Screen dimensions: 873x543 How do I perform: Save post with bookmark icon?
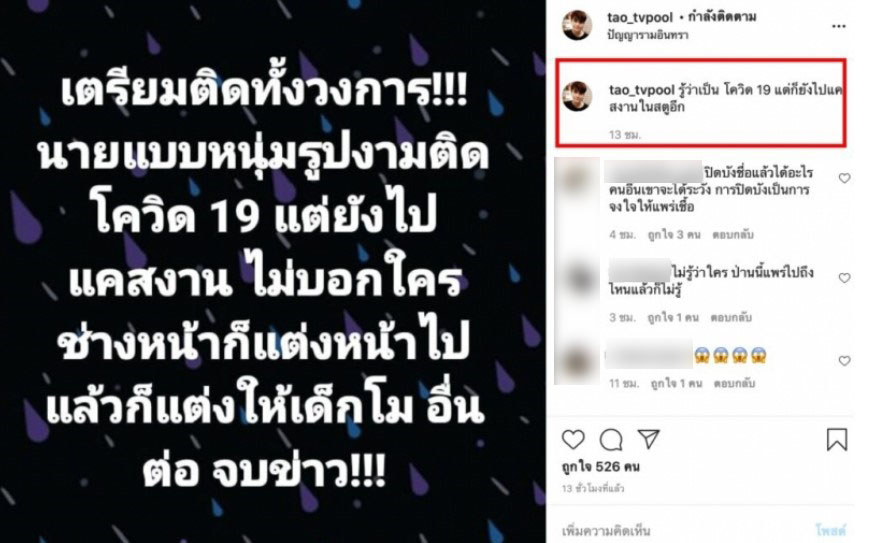pyautogui.click(x=837, y=439)
